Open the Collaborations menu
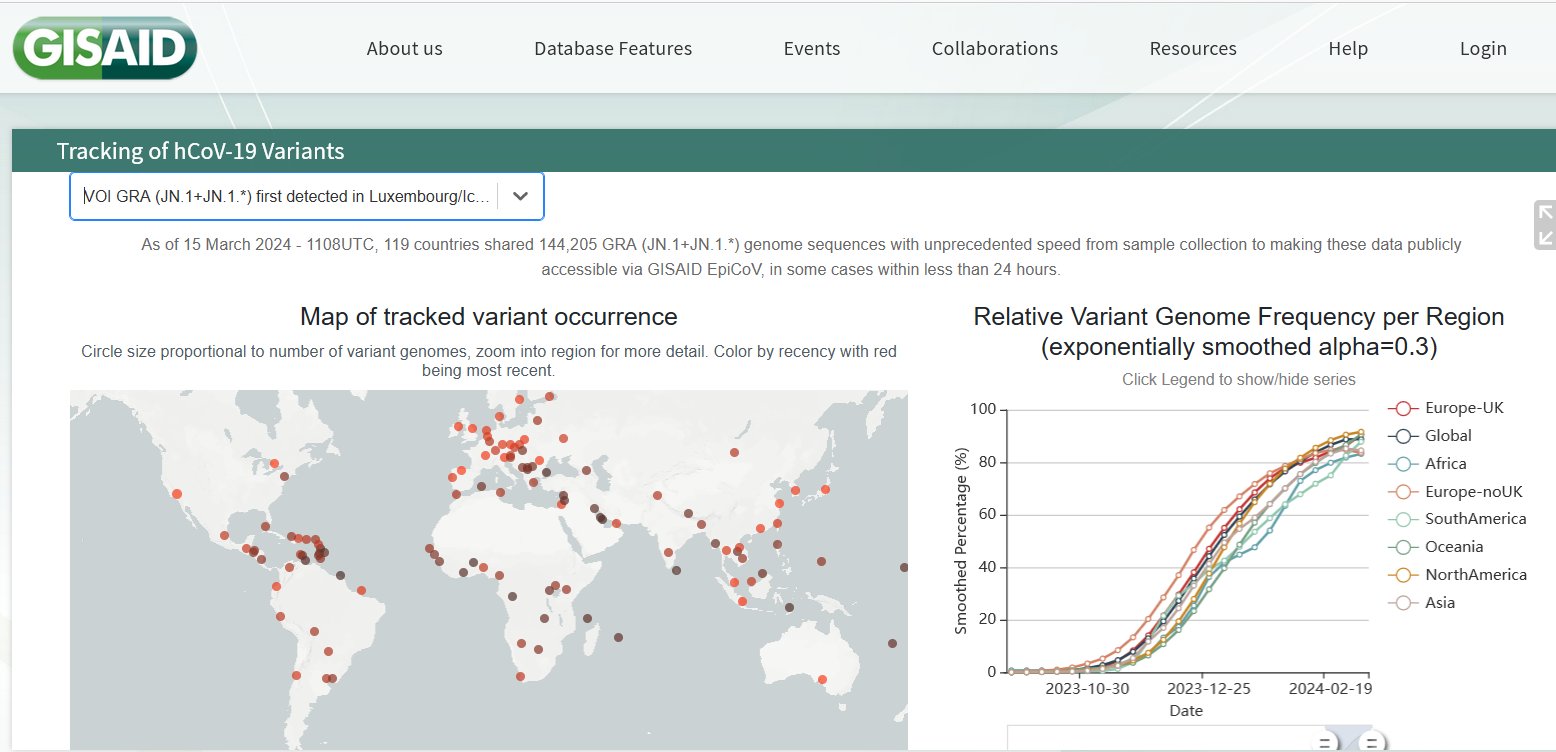This screenshot has width=1556, height=752. [x=994, y=49]
